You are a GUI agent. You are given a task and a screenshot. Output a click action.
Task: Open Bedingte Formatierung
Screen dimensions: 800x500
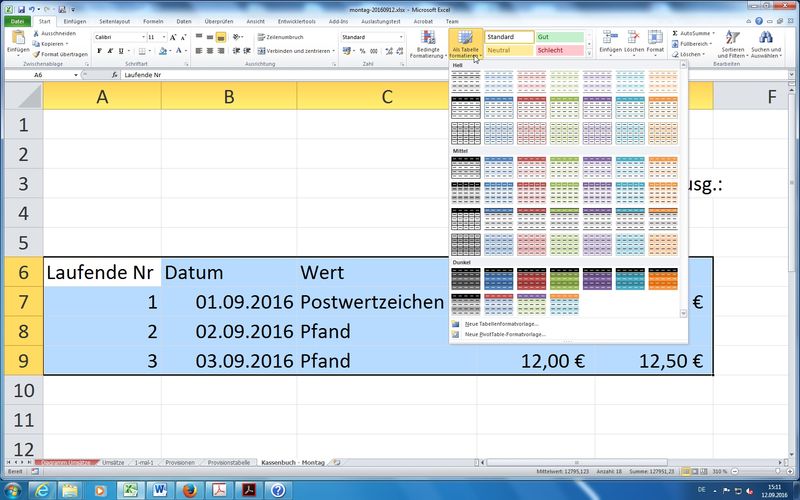tap(428, 44)
